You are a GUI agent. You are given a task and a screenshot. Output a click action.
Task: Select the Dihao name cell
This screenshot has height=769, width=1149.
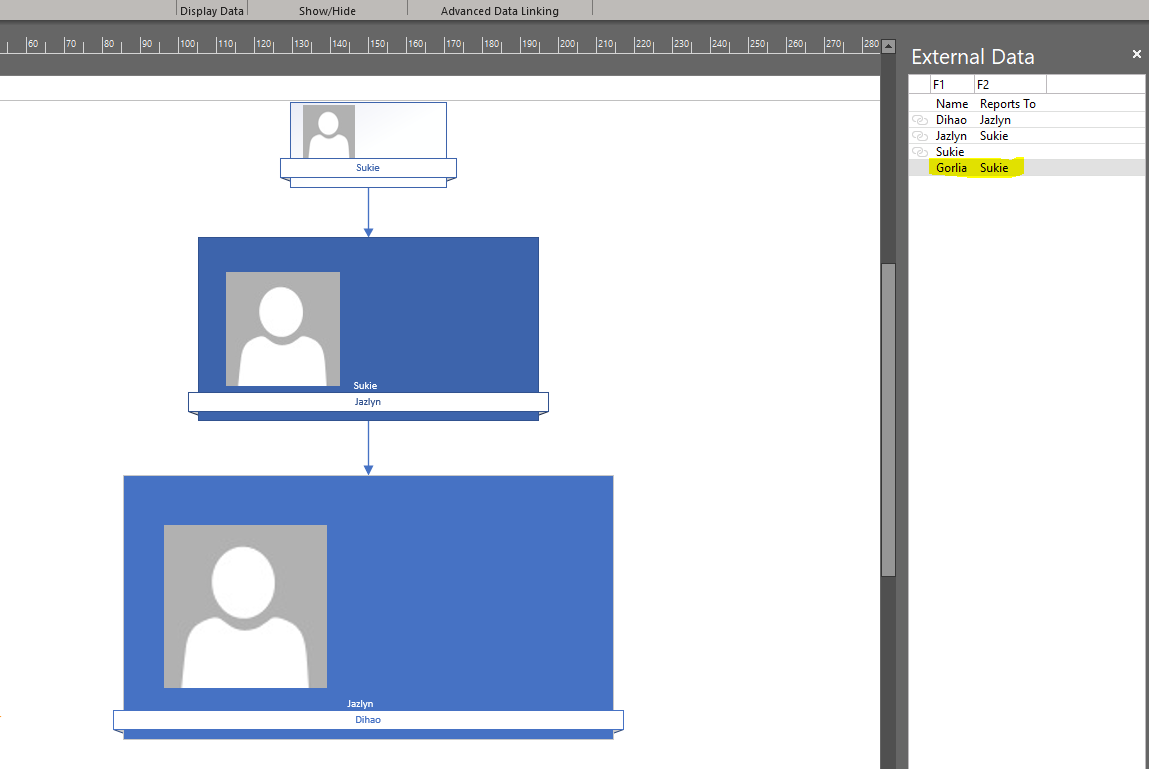point(951,120)
